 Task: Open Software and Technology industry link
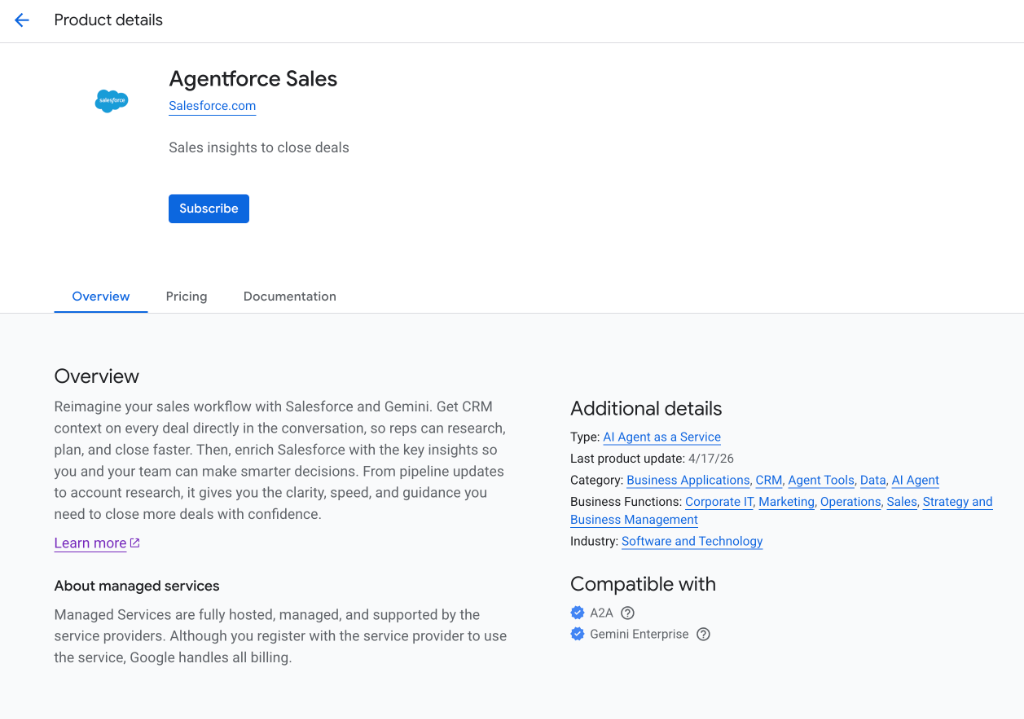(692, 541)
